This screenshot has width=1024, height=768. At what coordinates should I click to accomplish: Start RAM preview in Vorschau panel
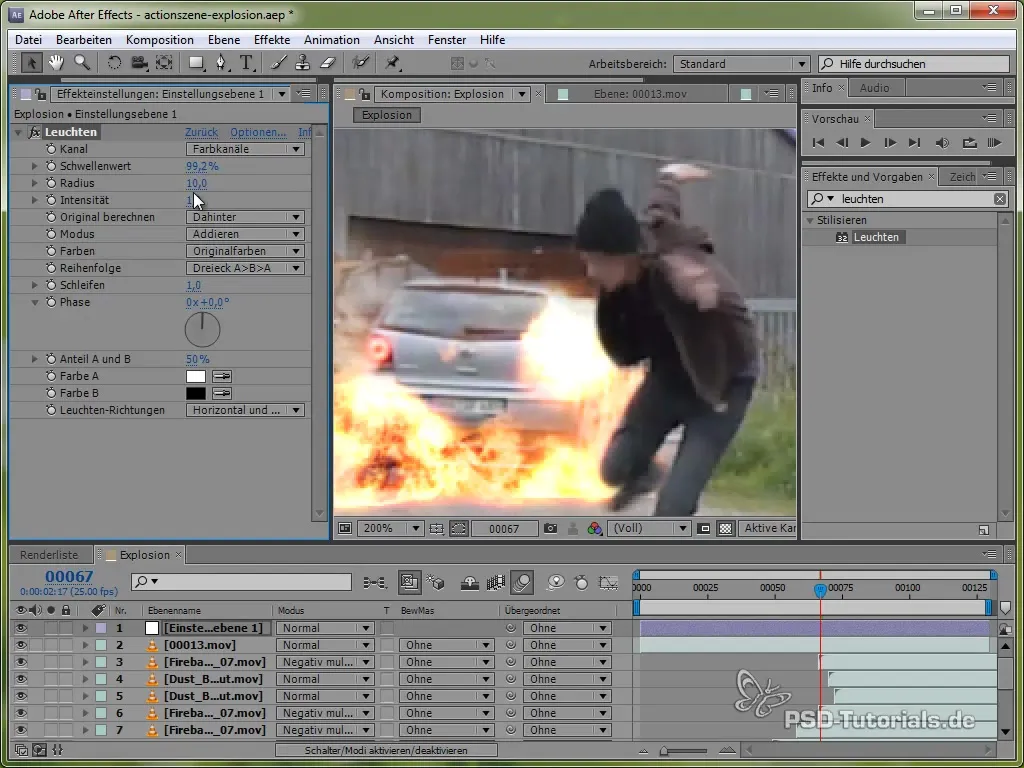[994, 143]
